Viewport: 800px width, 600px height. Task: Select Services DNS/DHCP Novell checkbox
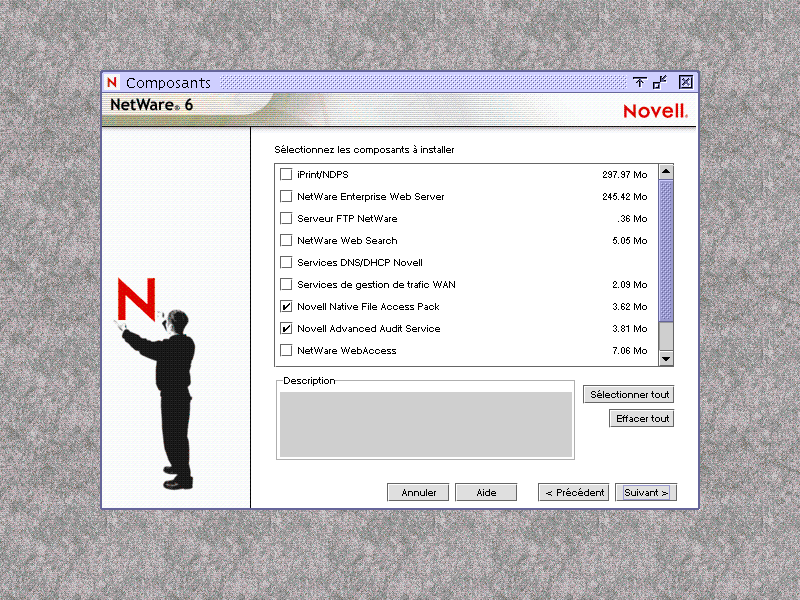[x=286, y=263]
